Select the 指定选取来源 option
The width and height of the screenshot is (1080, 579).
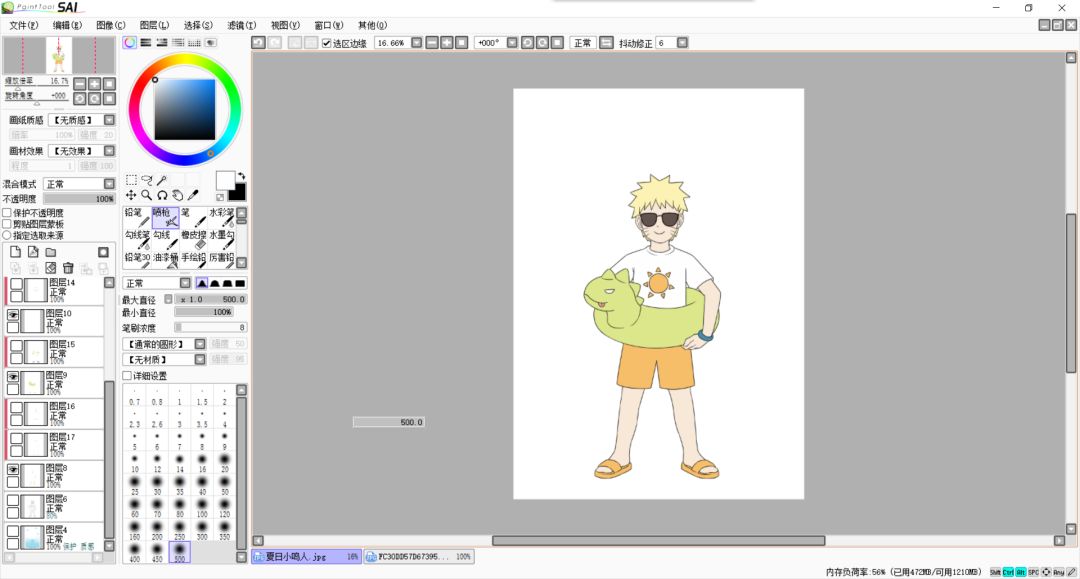click(x=7, y=235)
